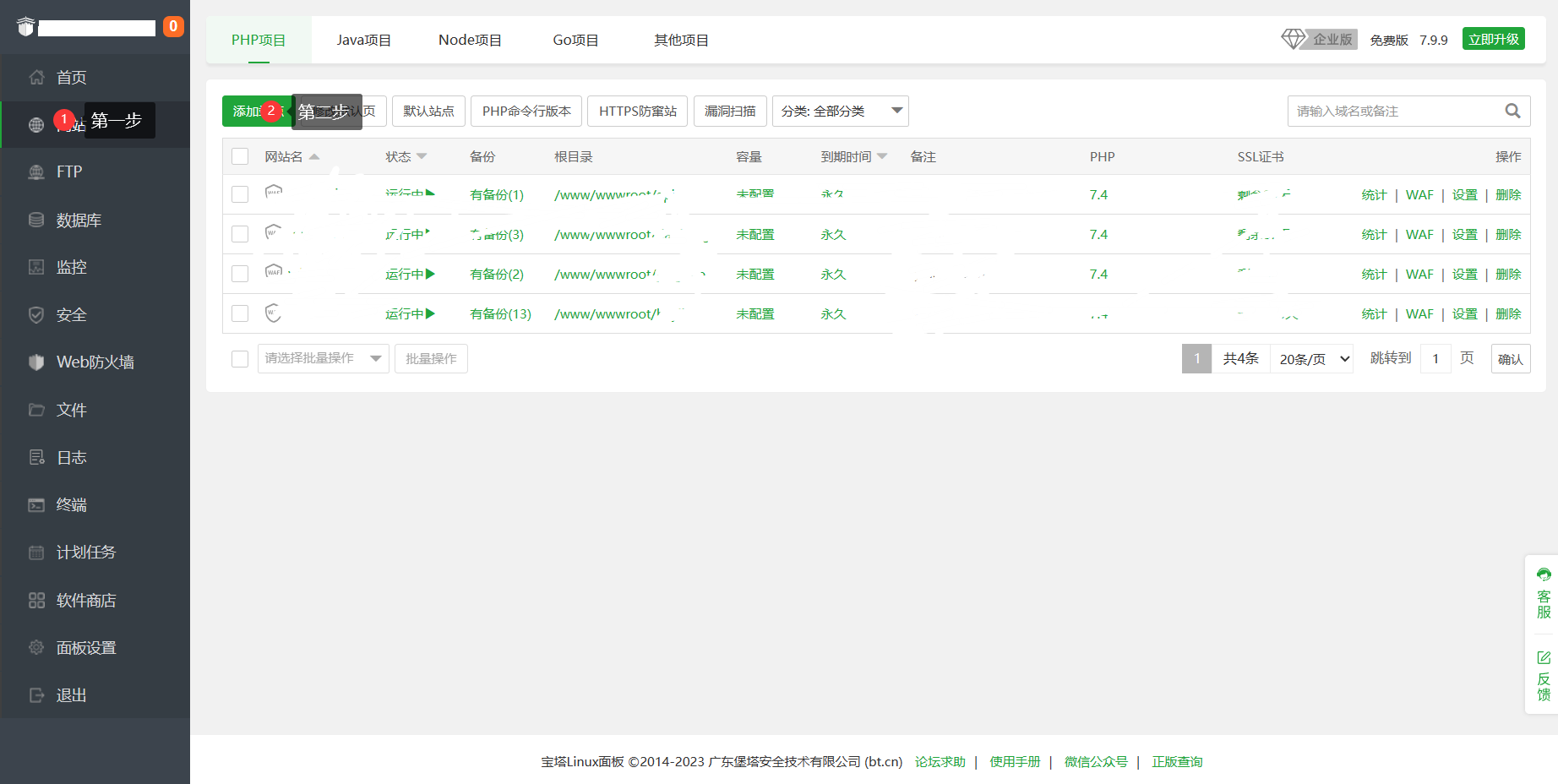Toggle the select-all header checkbox
Viewport: 1558px width, 784px height.
click(x=240, y=156)
